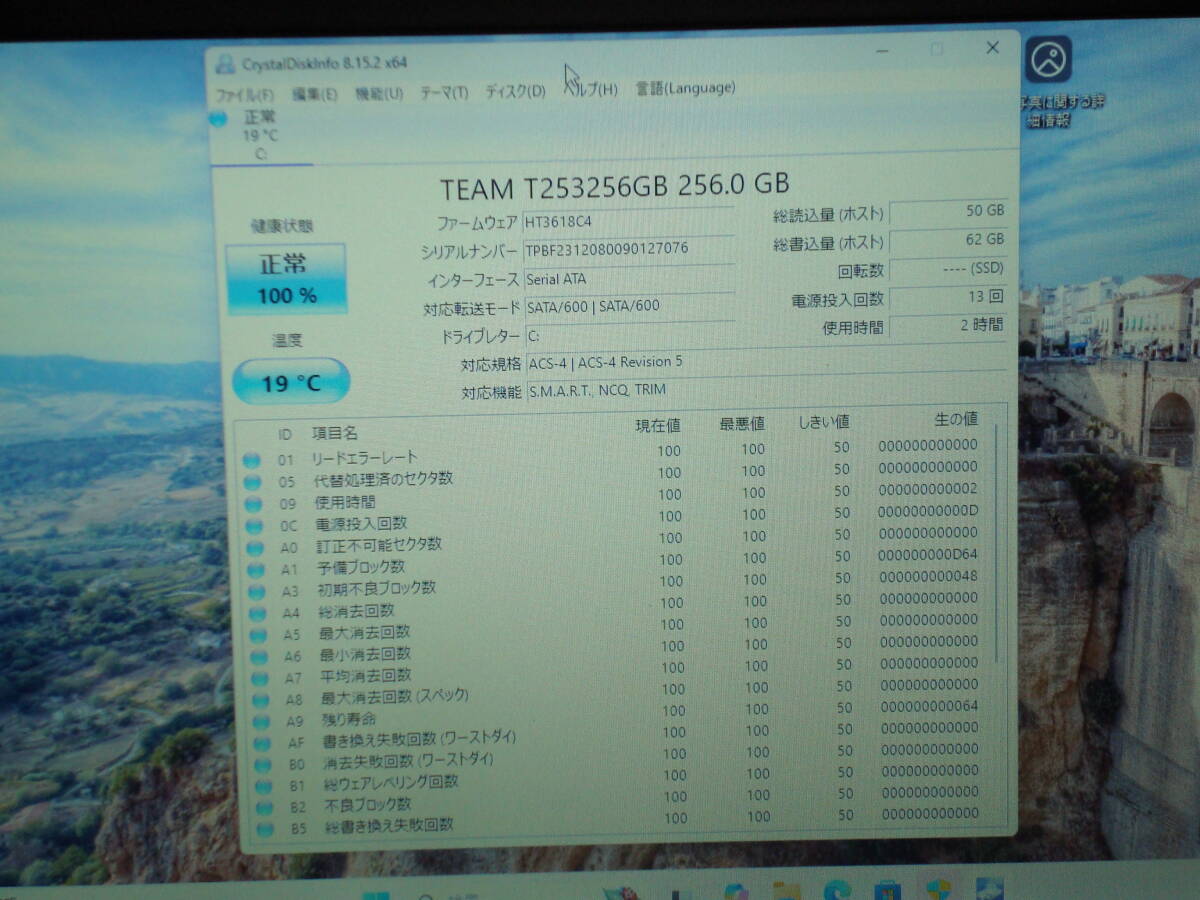
Task: Open the ヘルプ(H) menu
Action: pos(590,90)
